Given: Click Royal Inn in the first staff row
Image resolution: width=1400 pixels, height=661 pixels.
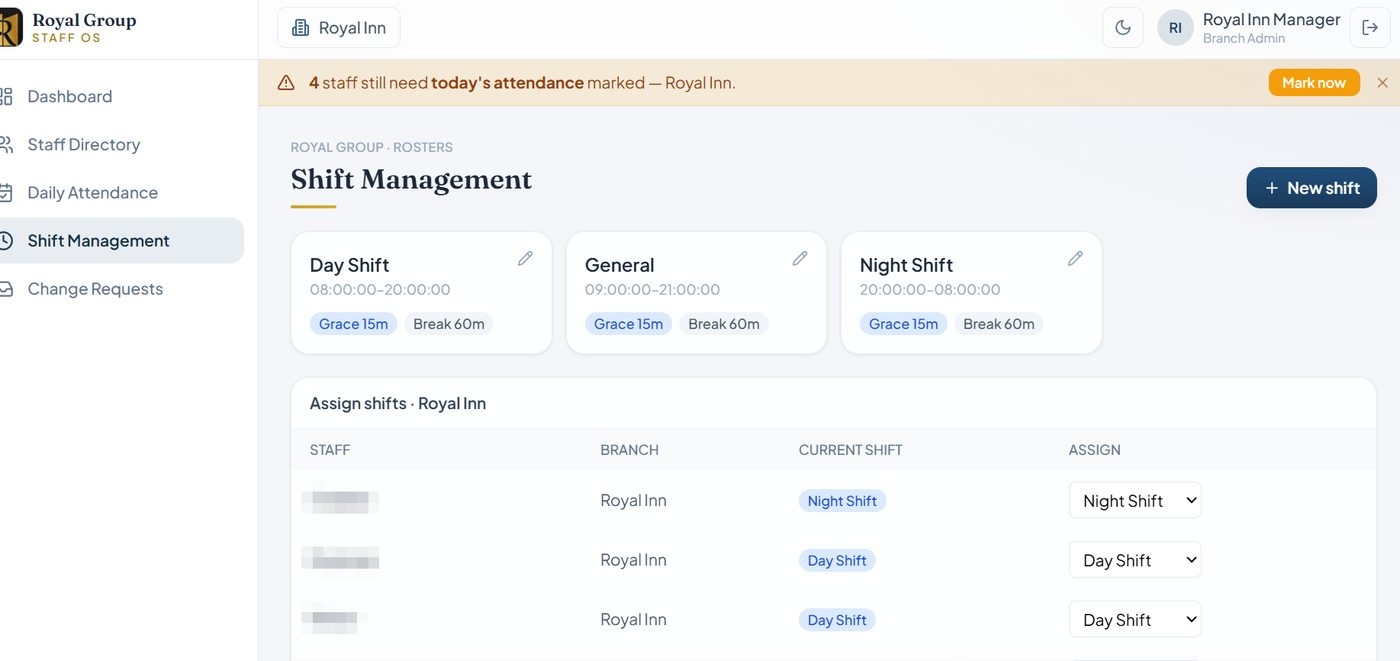Looking at the screenshot, I should pyautogui.click(x=633, y=501).
